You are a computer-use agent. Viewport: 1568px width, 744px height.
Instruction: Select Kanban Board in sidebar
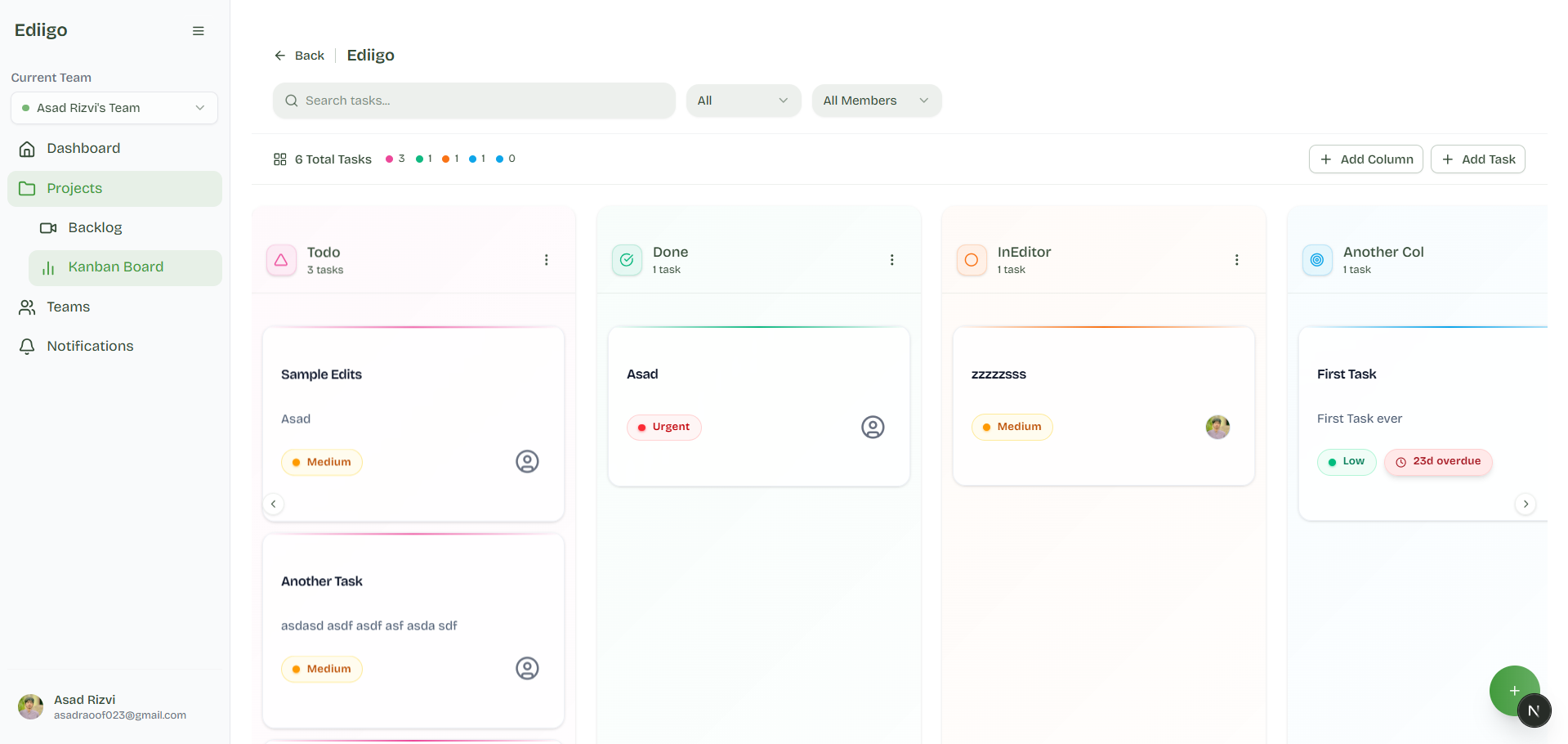click(125, 267)
